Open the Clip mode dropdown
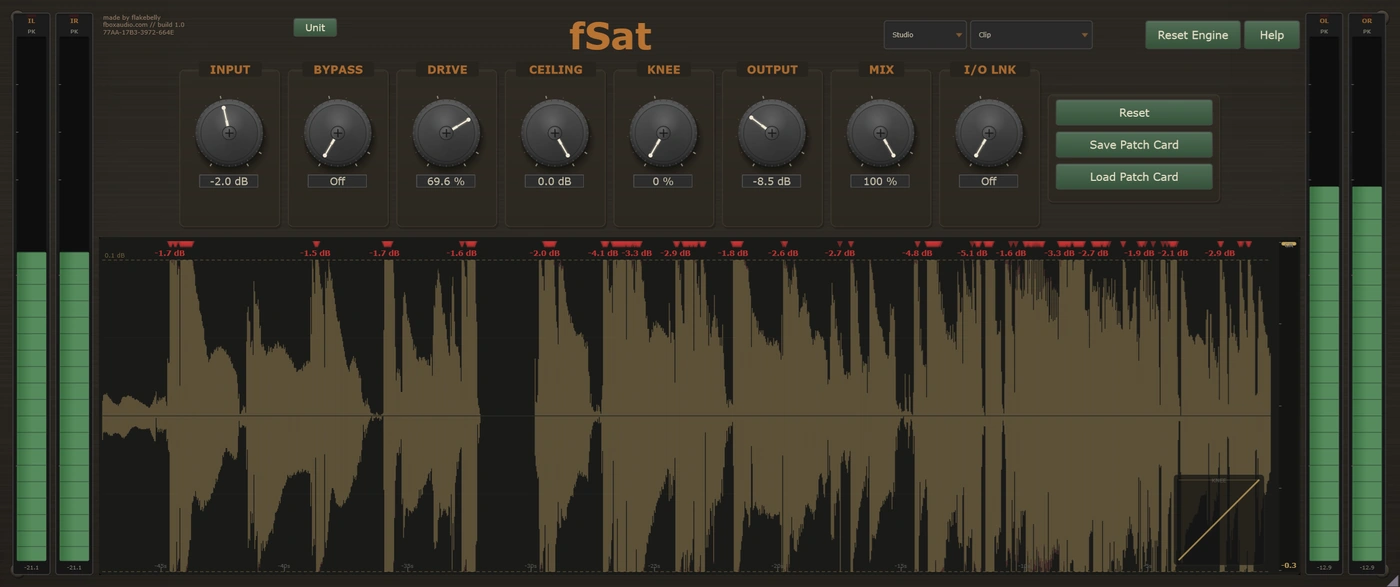The image size is (1400, 587). (1031, 35)
